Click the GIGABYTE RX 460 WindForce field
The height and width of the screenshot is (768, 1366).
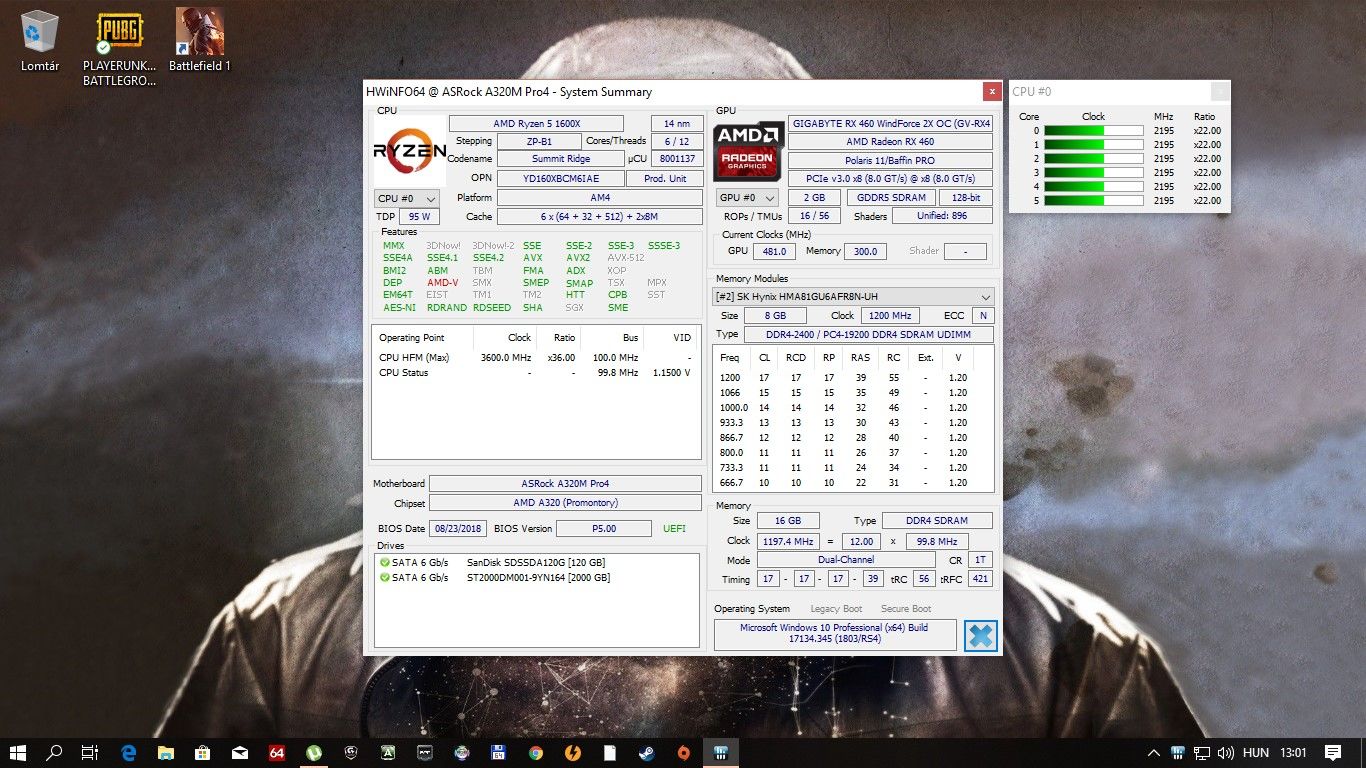coord(890,124)
